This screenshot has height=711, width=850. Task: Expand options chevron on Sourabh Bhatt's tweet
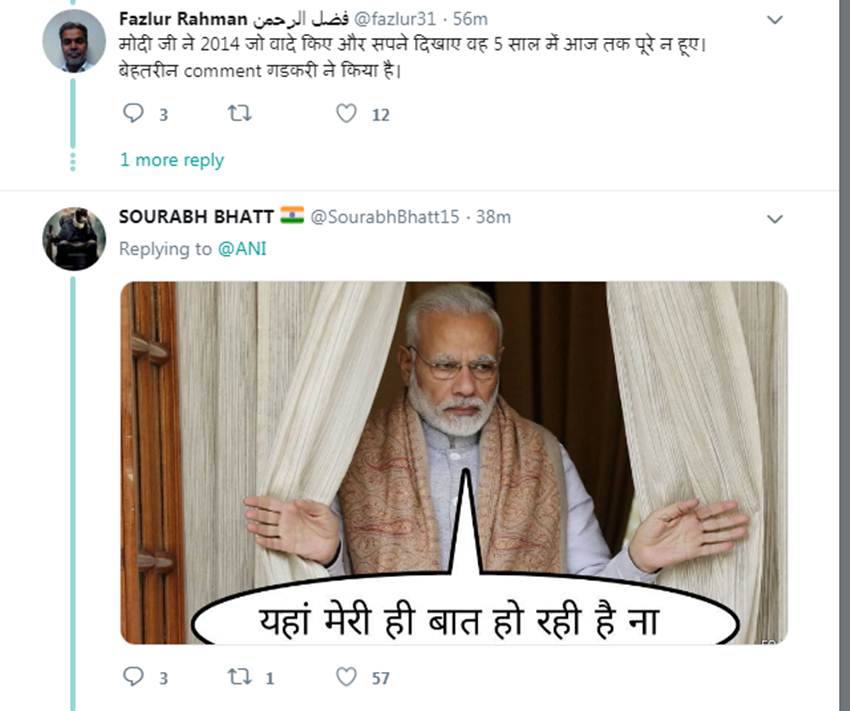tap(774, 218)
